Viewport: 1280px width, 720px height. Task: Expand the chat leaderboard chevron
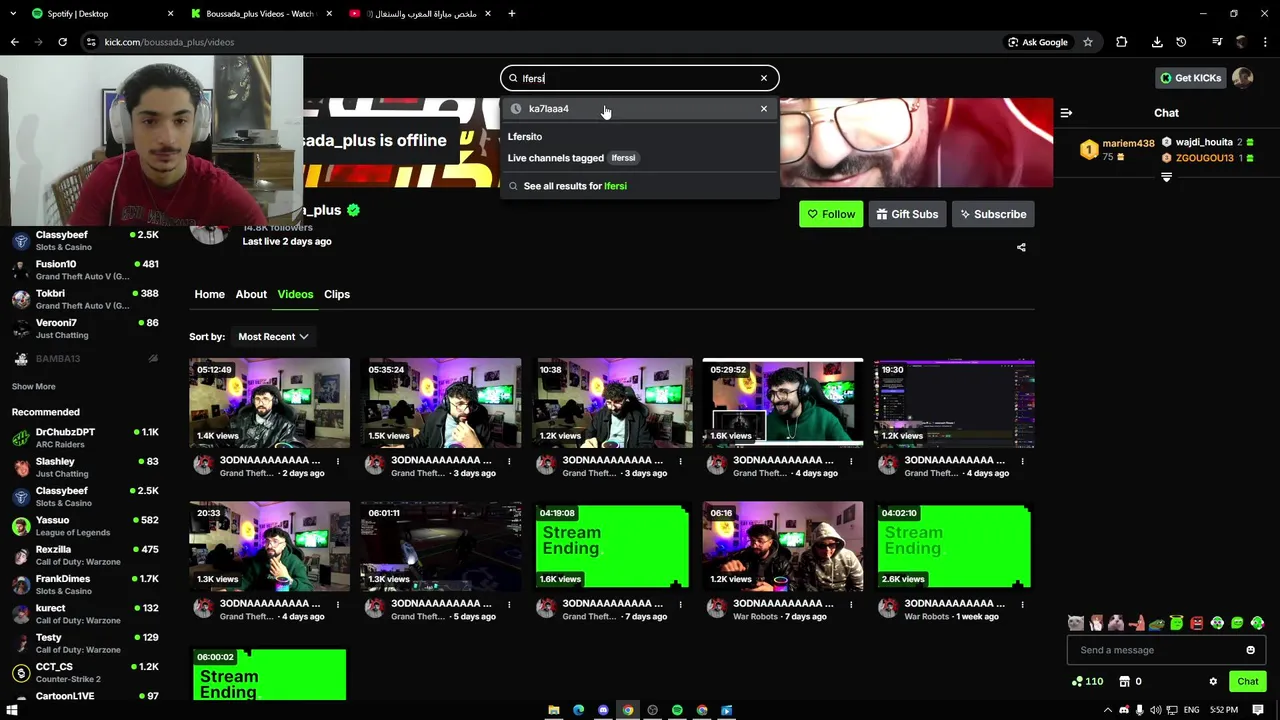pos(1166,177)
